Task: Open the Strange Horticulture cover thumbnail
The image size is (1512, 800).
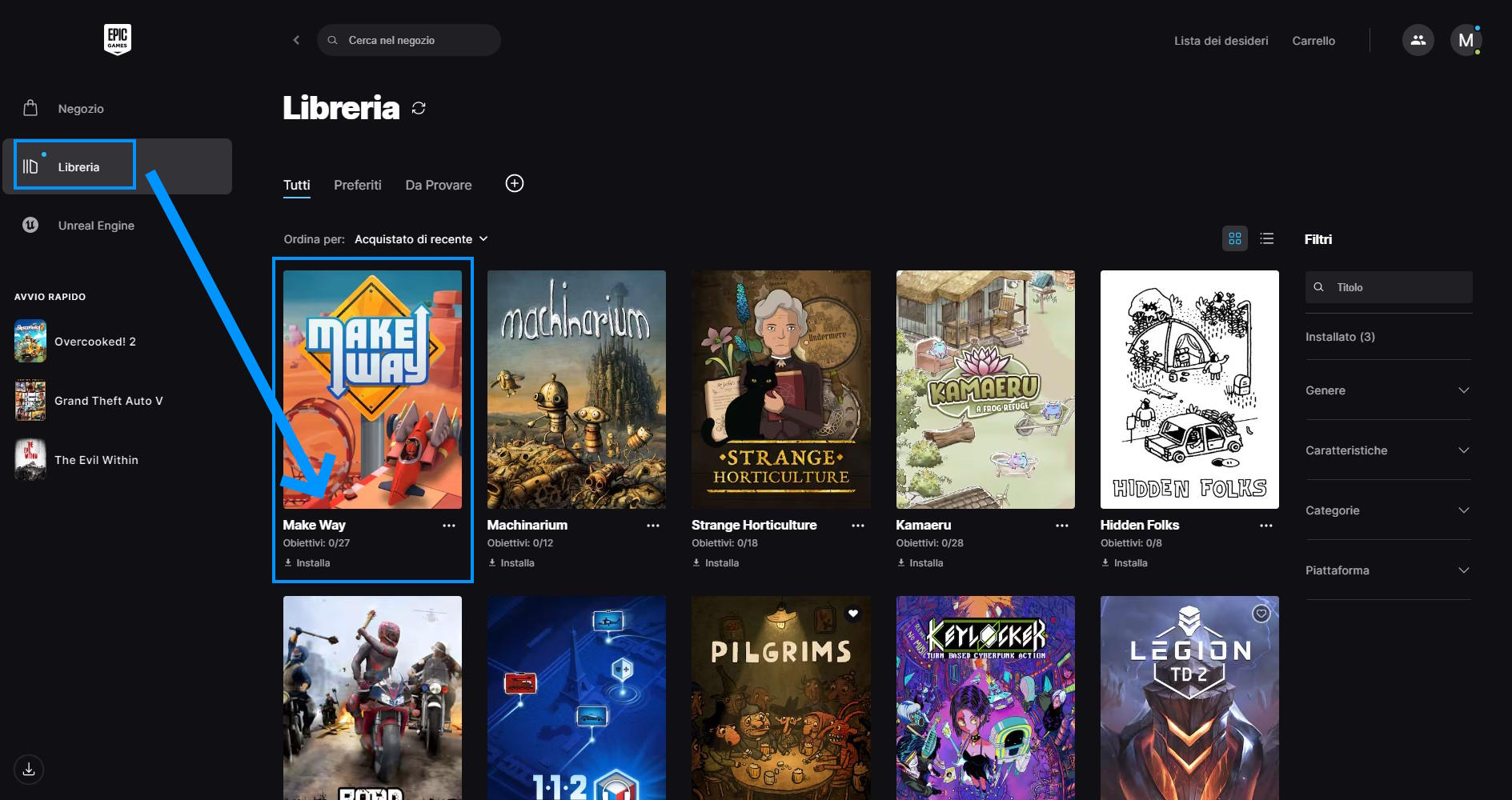Action: [x=781, y=390]
